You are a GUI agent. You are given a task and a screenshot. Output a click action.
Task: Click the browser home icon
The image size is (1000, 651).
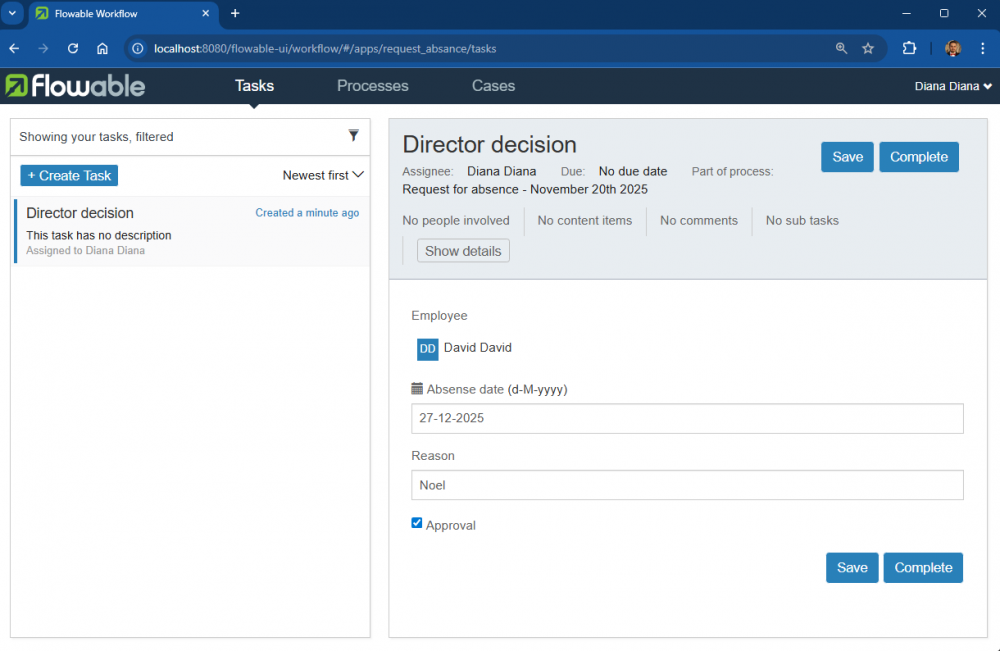pos(102,48)
